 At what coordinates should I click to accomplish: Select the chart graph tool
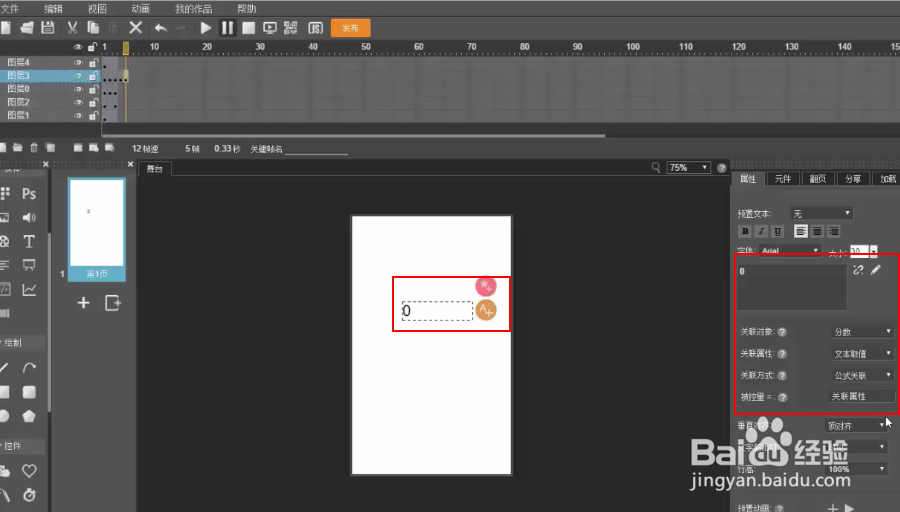coord(29,289)
